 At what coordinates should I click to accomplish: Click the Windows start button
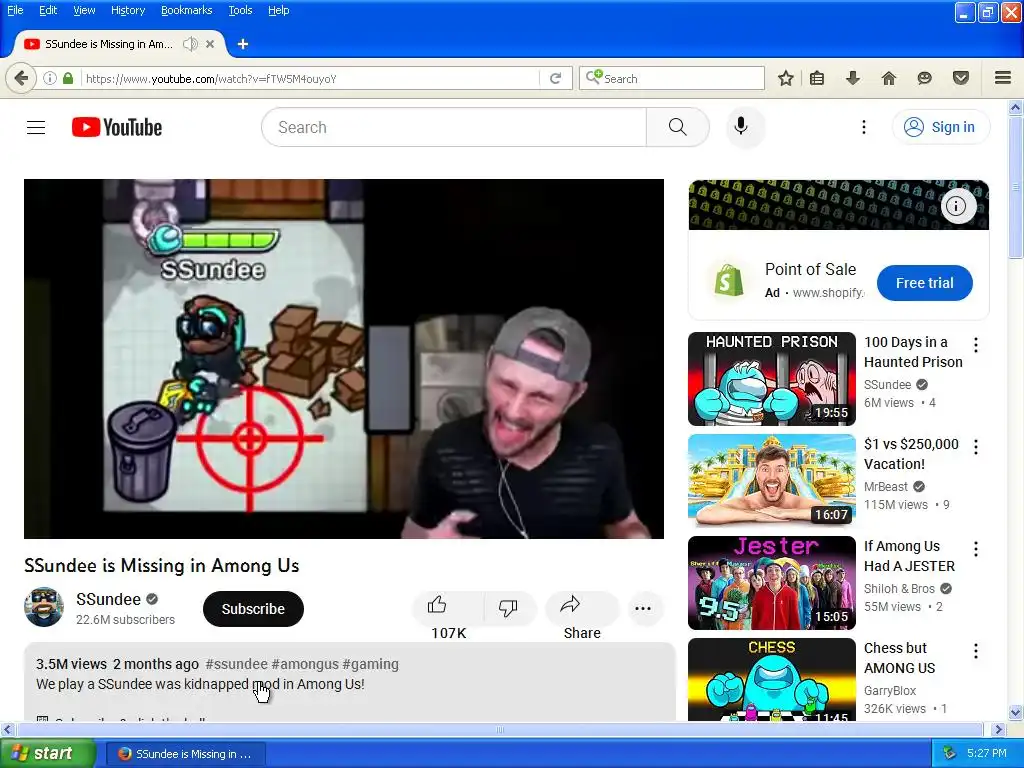[47, 754]
